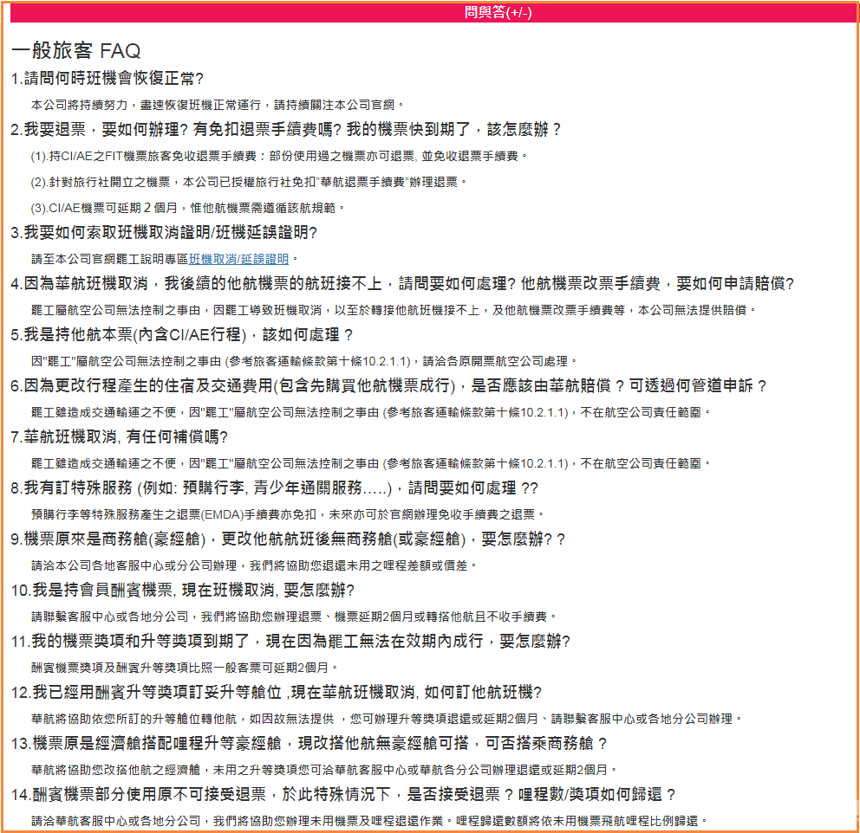This screenshot has width=860, height=833.
Task: Click question 10 about member award tickets
Action: 179,590
